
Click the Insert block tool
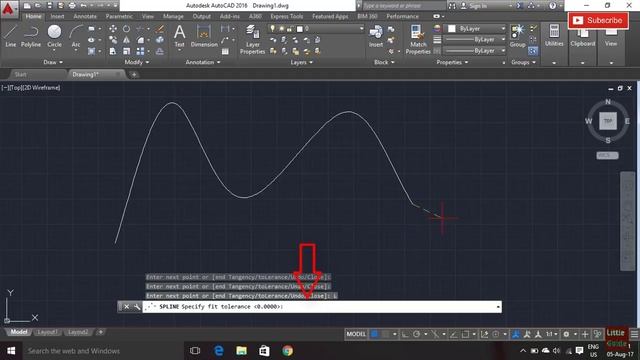tap(376, 36)
